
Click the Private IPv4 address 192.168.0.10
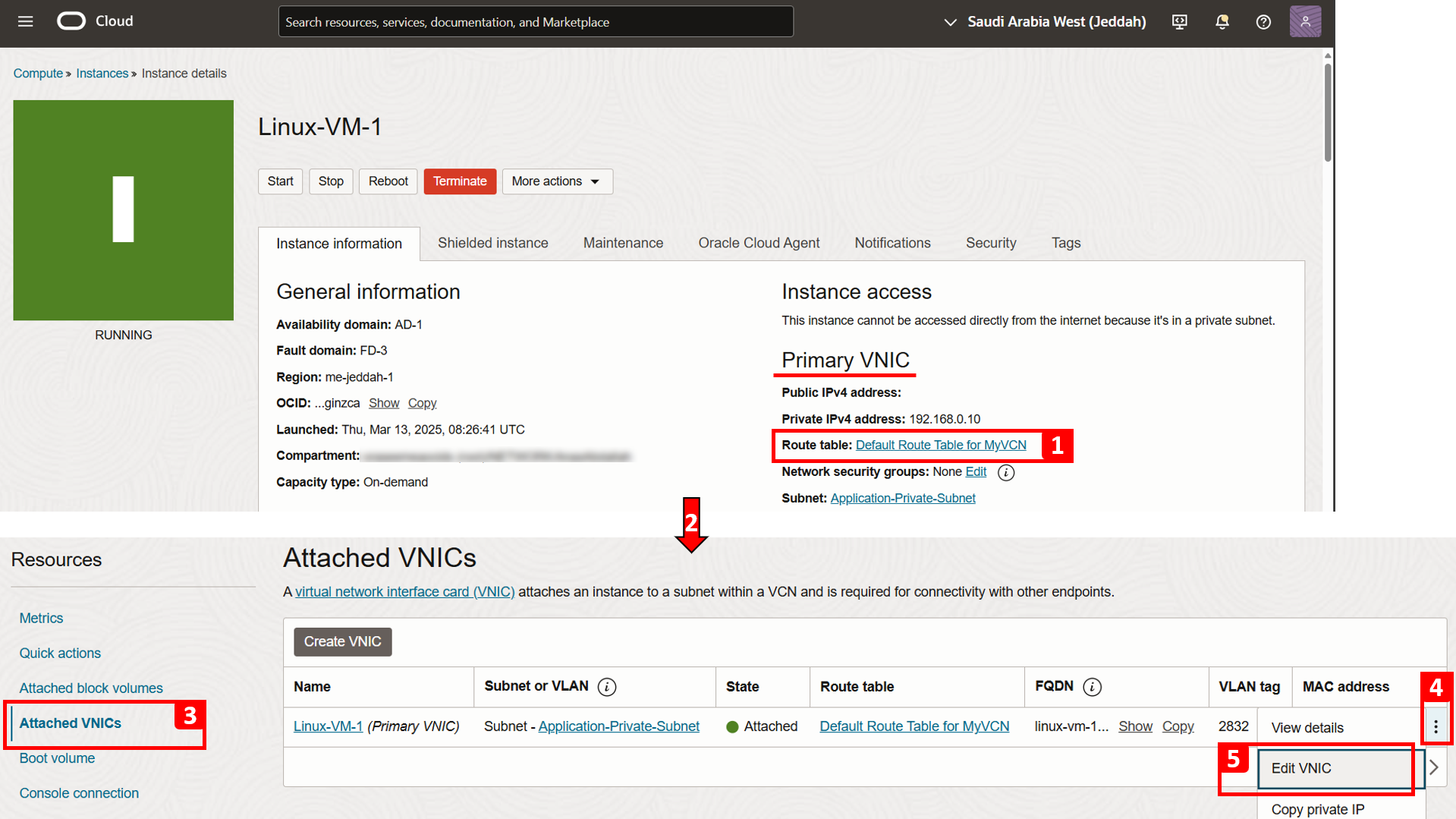[945, 419]
